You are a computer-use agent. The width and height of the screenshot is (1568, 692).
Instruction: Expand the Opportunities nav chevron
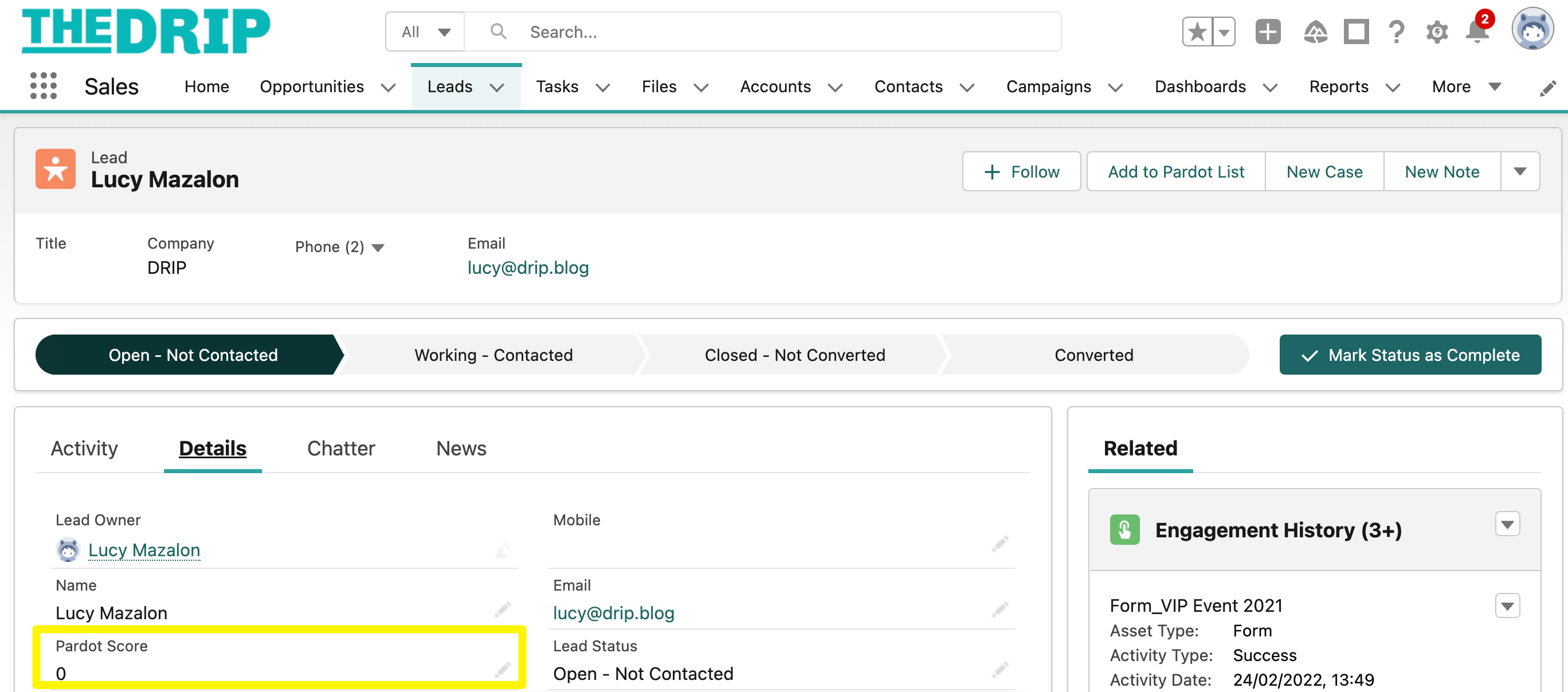[388, 88]
